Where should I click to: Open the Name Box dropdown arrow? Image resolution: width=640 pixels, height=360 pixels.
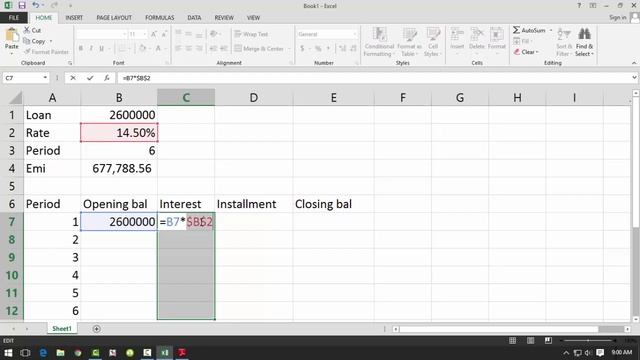pos(45,78)
